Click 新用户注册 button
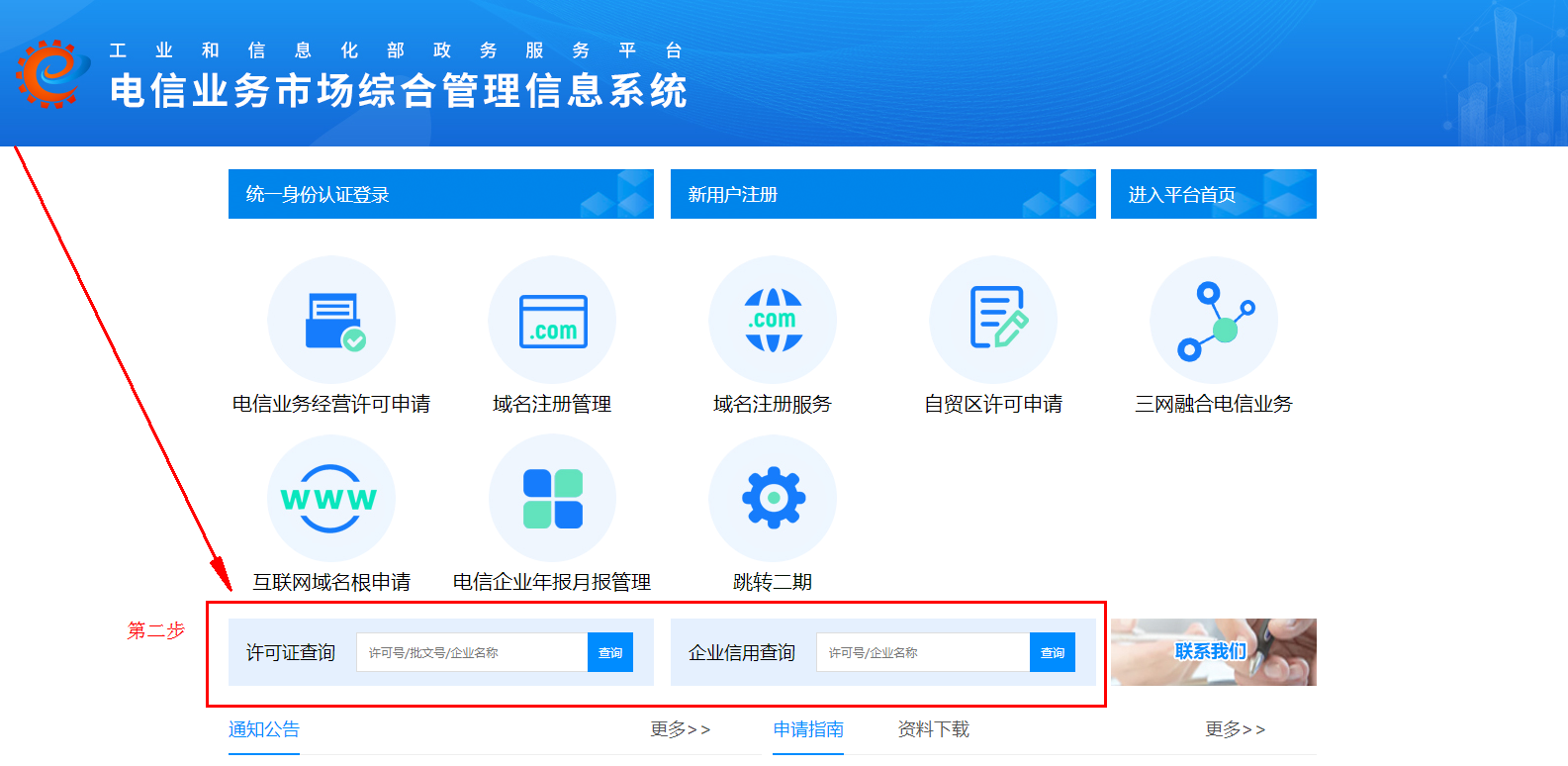The height and width of the screenshot is (766, 1568). [x=883, y=194]
